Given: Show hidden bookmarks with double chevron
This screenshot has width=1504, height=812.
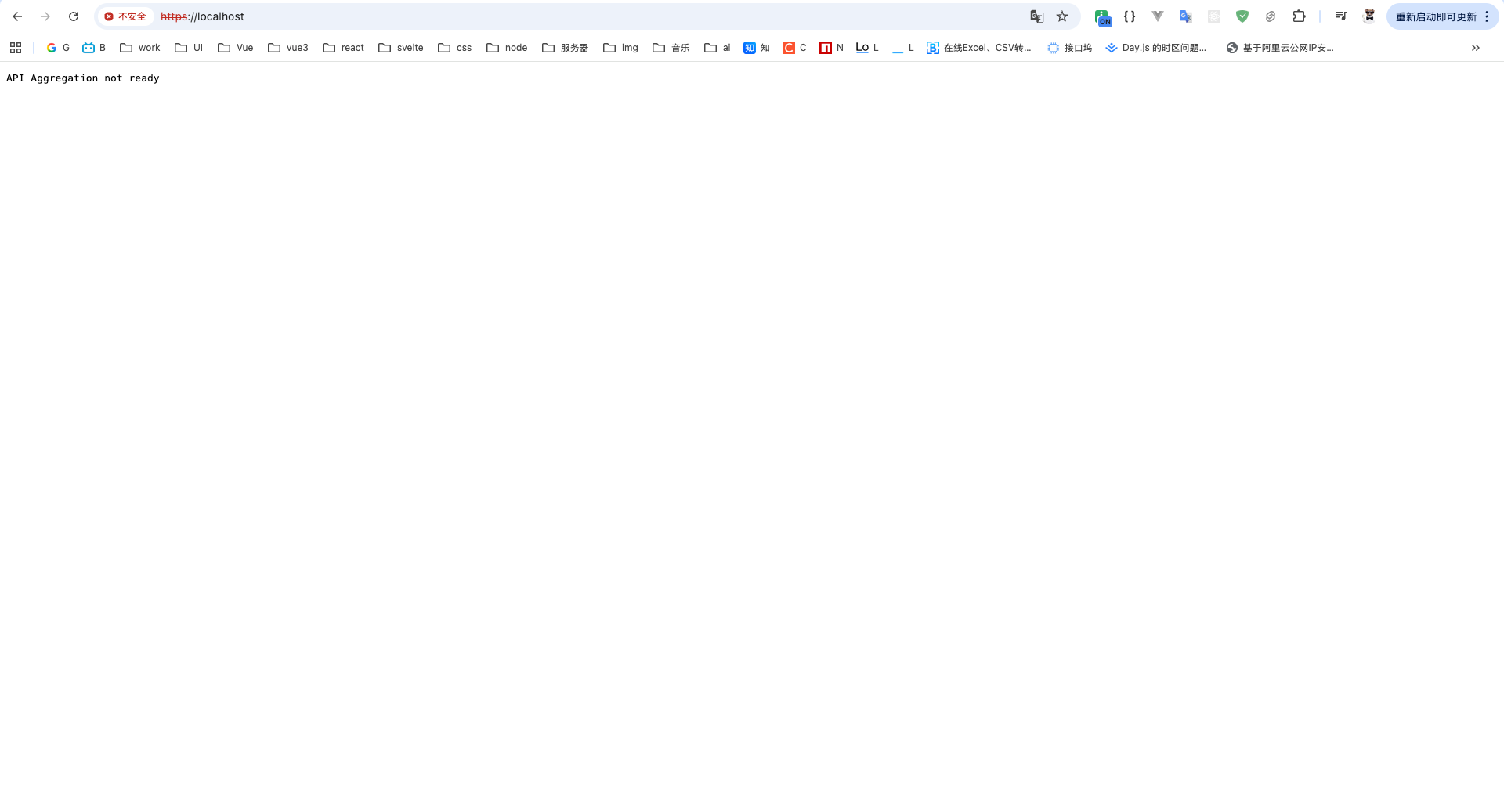Looking at the screenshot, I should coord(1475,48).
